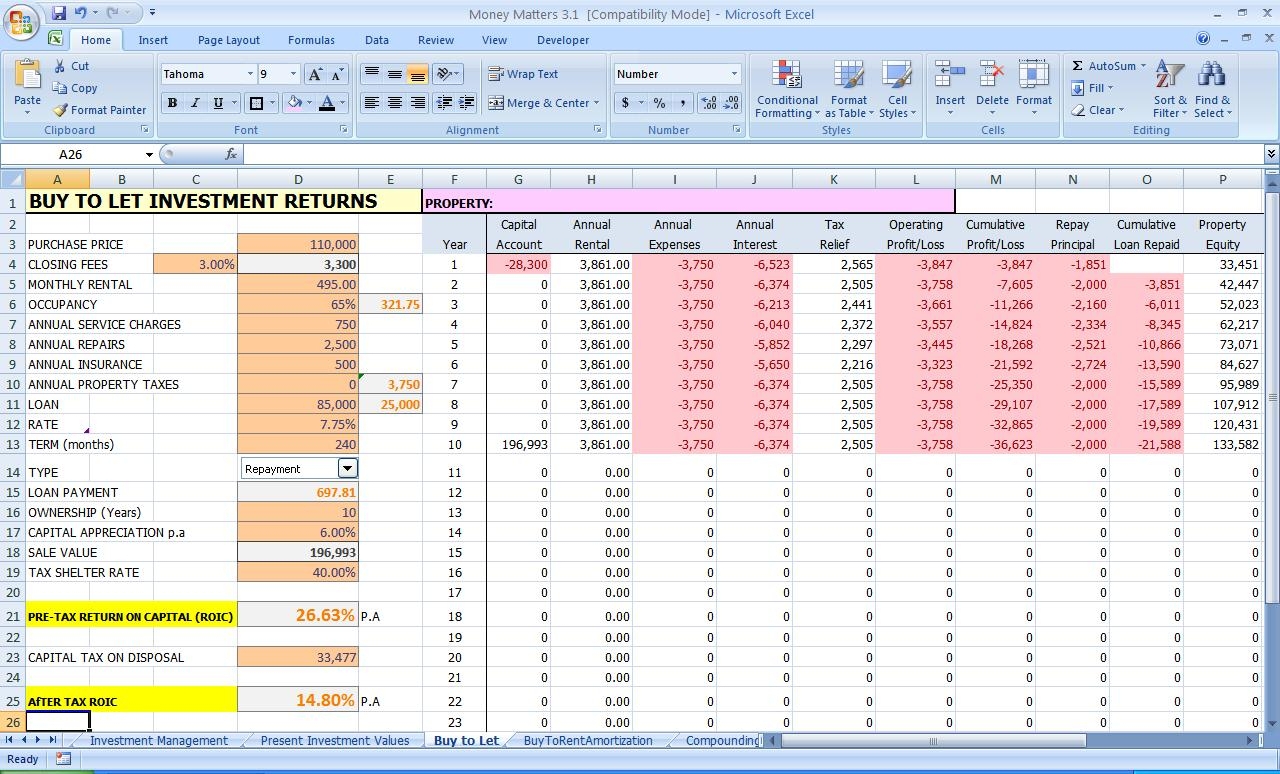This screenshot has height=774, width=1280.
Task: Click the Format as Table button
Action: click(849, 89)
